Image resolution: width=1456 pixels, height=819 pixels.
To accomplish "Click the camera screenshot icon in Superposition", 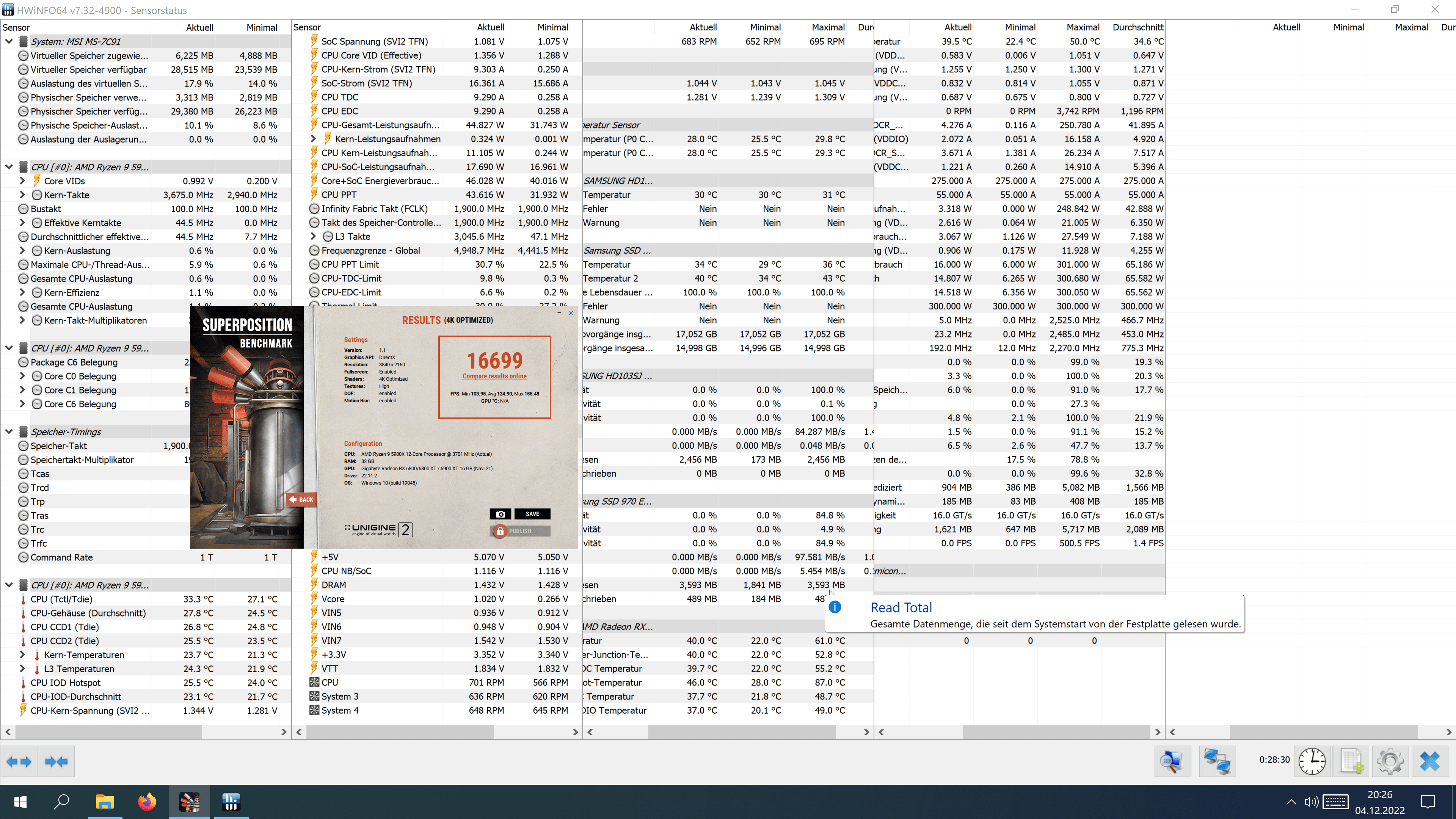I will coord(500,514).
